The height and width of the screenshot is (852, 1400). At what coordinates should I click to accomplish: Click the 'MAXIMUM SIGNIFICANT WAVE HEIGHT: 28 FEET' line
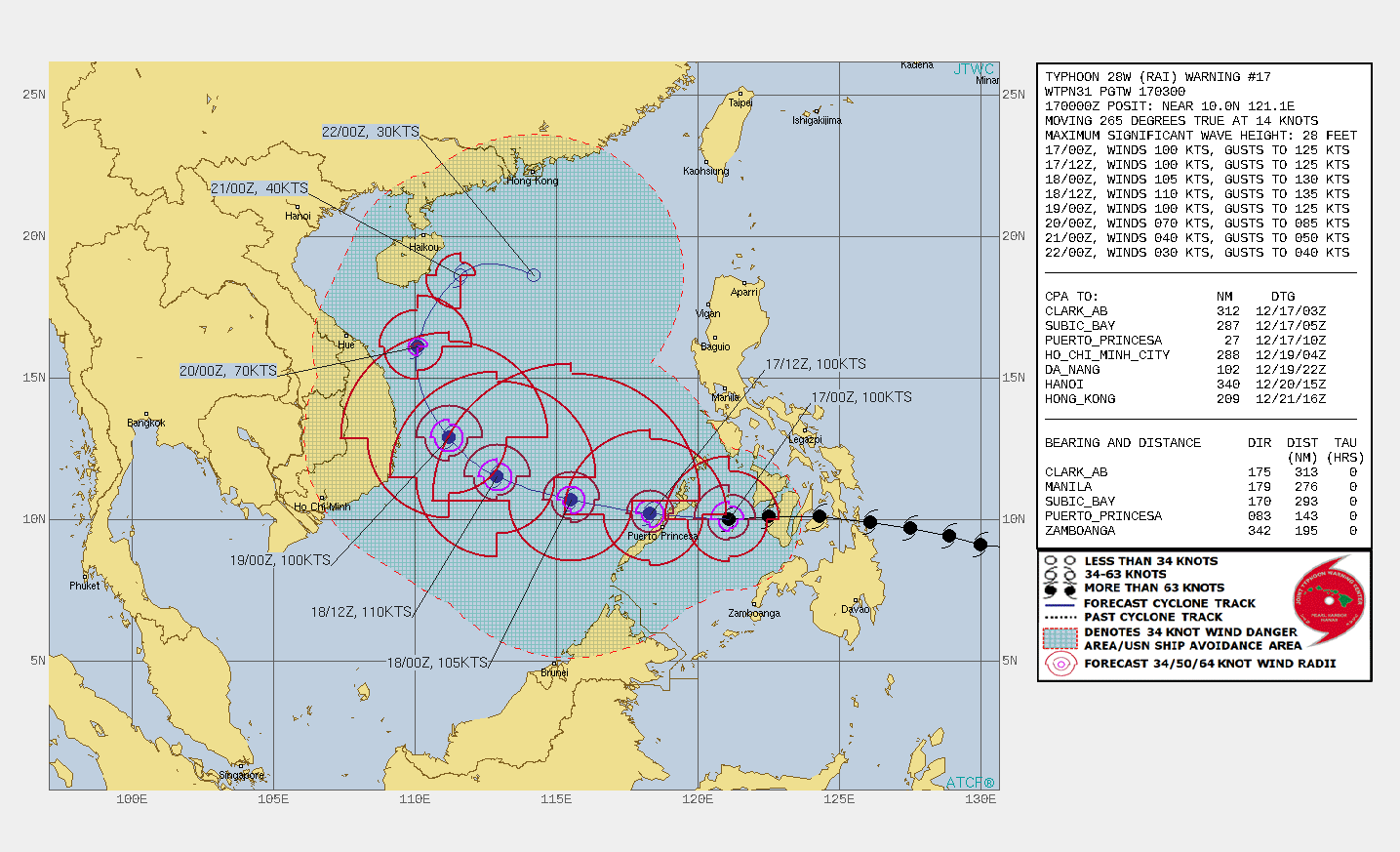1201,136
